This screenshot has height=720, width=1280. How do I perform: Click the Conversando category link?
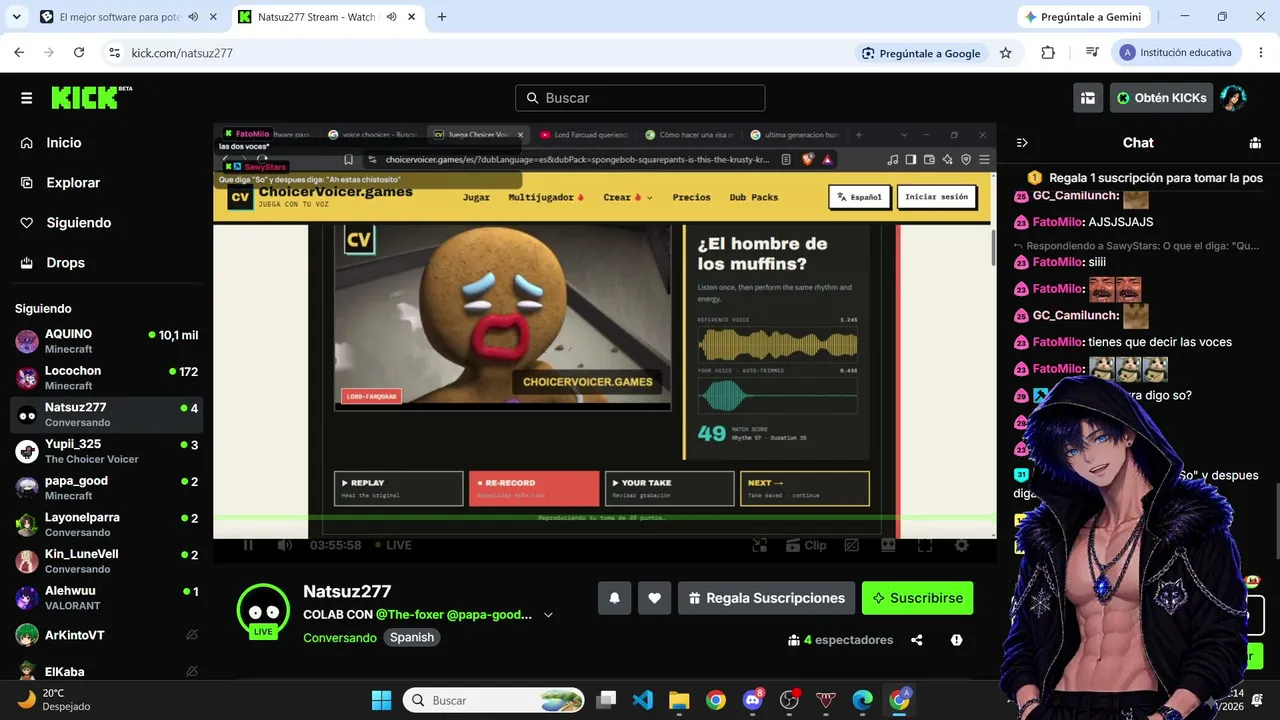point(340,638)
